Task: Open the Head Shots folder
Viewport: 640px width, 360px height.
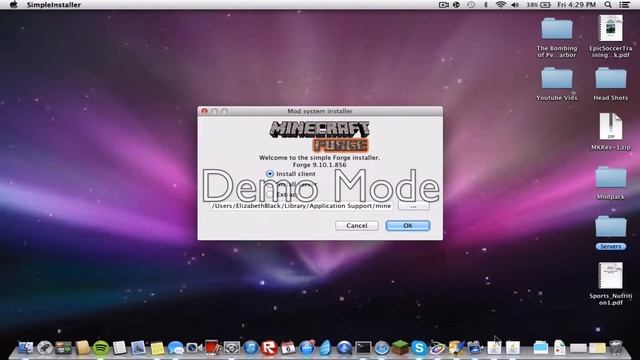Action: point(611,84)
